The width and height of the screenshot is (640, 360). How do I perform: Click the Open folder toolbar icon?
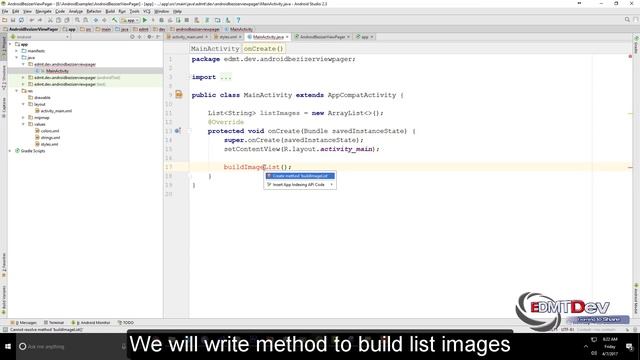click(x=4, y=20)
